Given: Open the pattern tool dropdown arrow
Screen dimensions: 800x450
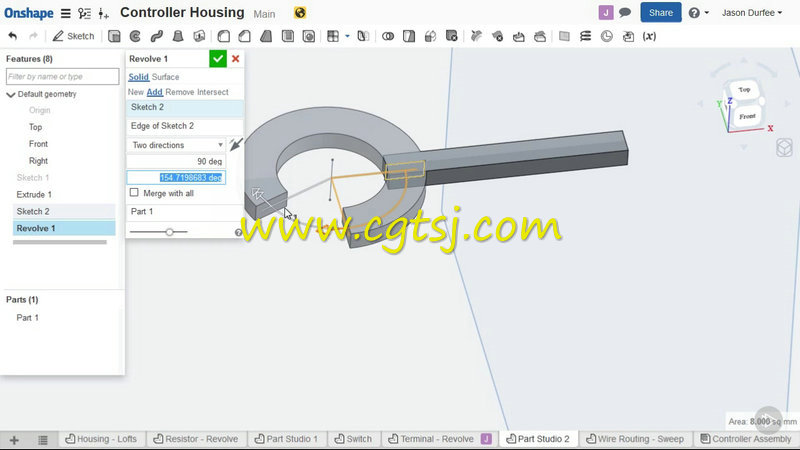Looking at the screenshot, I should click(347, 36).
